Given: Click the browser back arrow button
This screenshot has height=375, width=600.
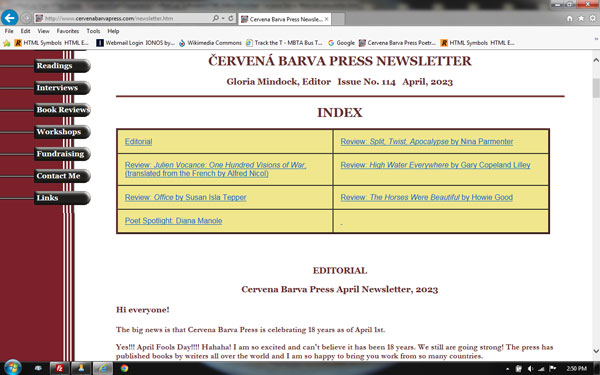Looking at the screenshot, I should point(10,18).
